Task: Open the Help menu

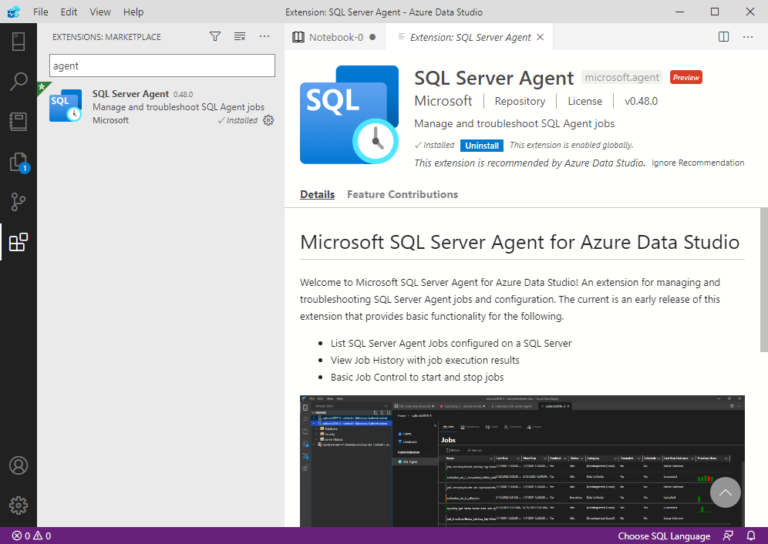Action: pos(133,12)
